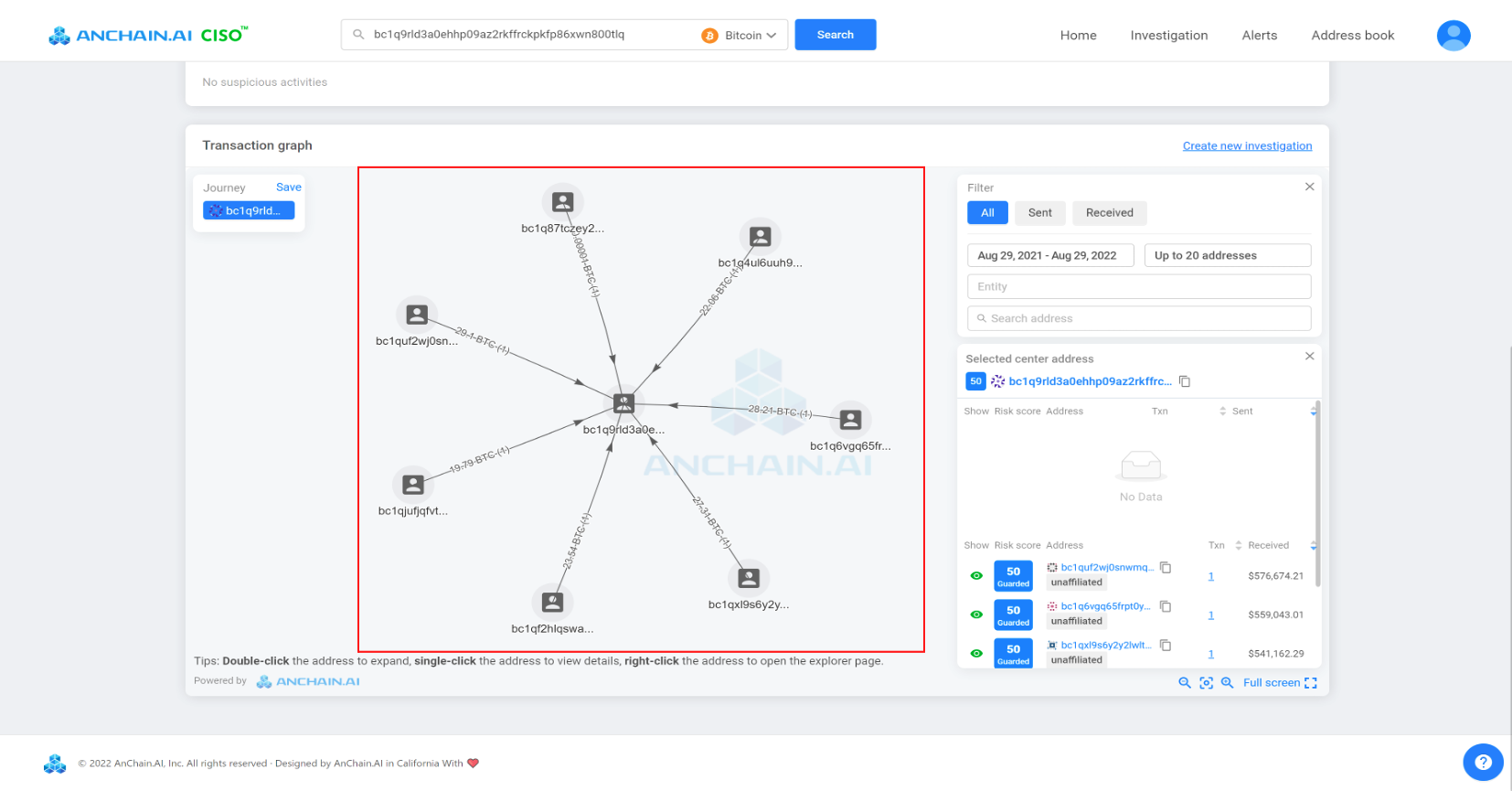The image size is (1512, 791).
Task: Open the help question mark bubble
Action: coord(1483,762)
